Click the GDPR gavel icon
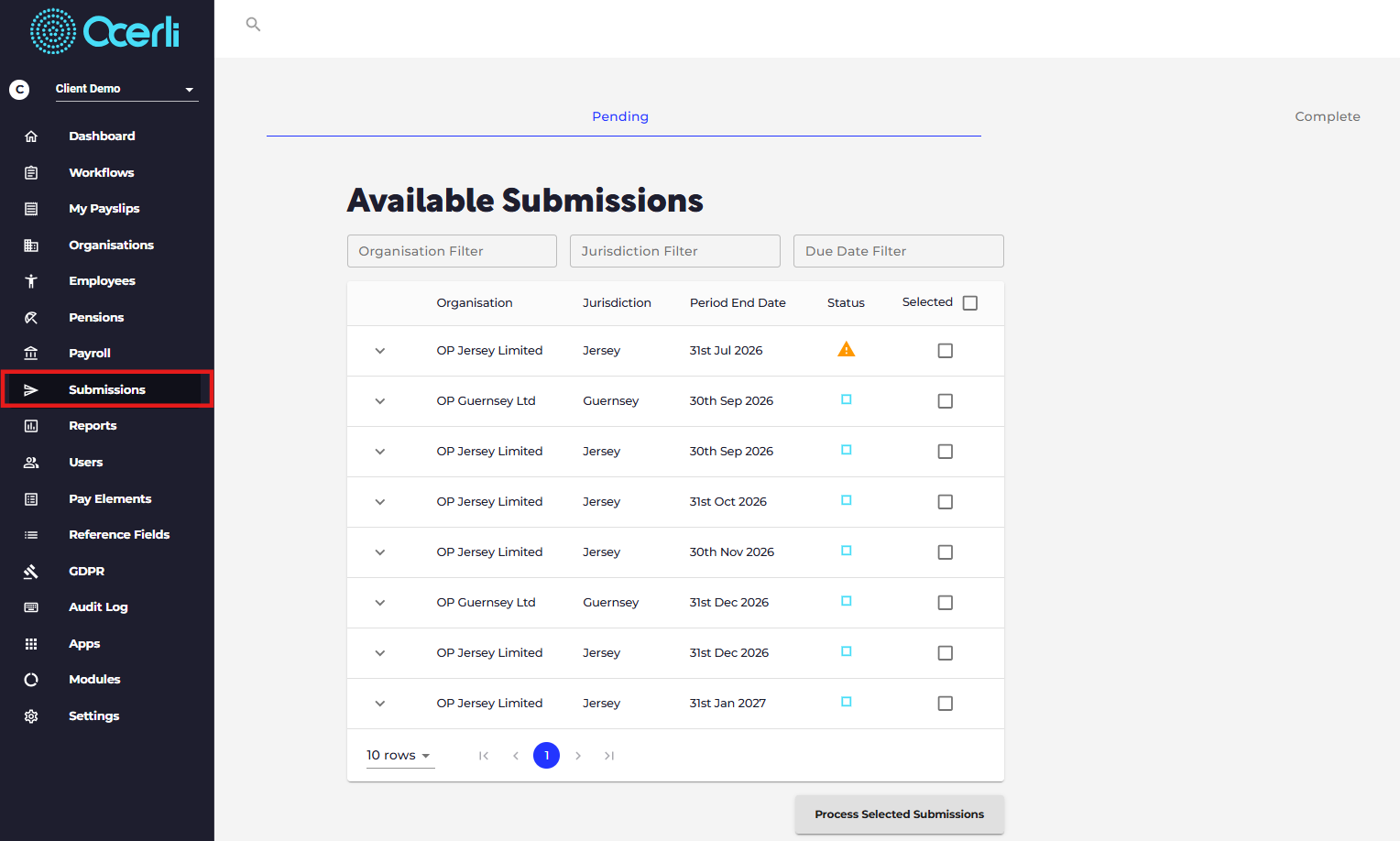The image size is (1400, 841). [31, 572]
